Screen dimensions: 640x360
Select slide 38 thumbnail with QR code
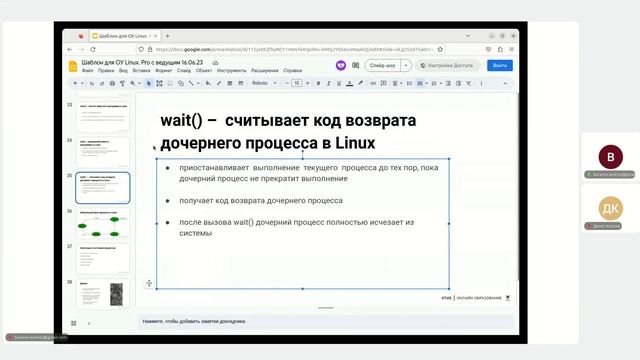tap(103, 294)
